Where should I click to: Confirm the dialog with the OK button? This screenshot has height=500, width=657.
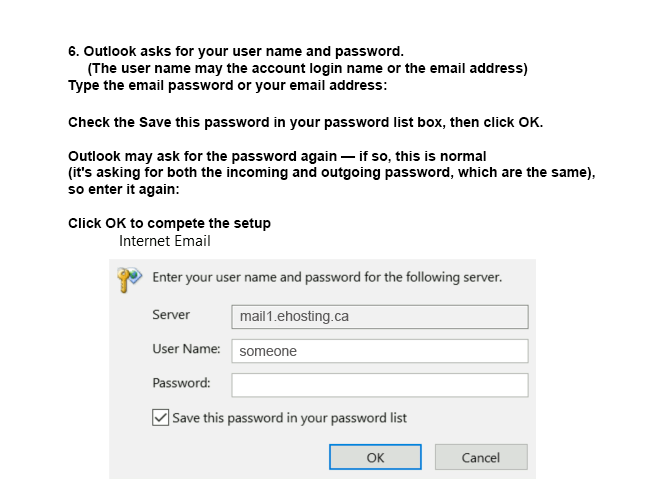point(375,457)
